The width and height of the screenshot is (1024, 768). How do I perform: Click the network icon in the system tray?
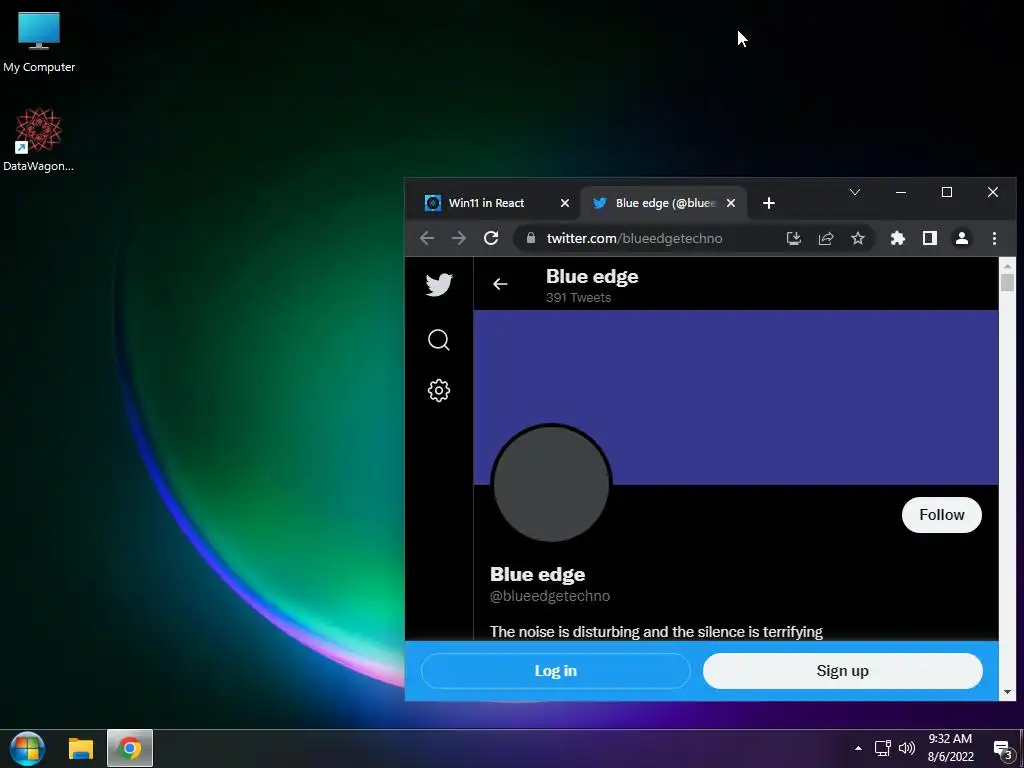pos(883,748)
